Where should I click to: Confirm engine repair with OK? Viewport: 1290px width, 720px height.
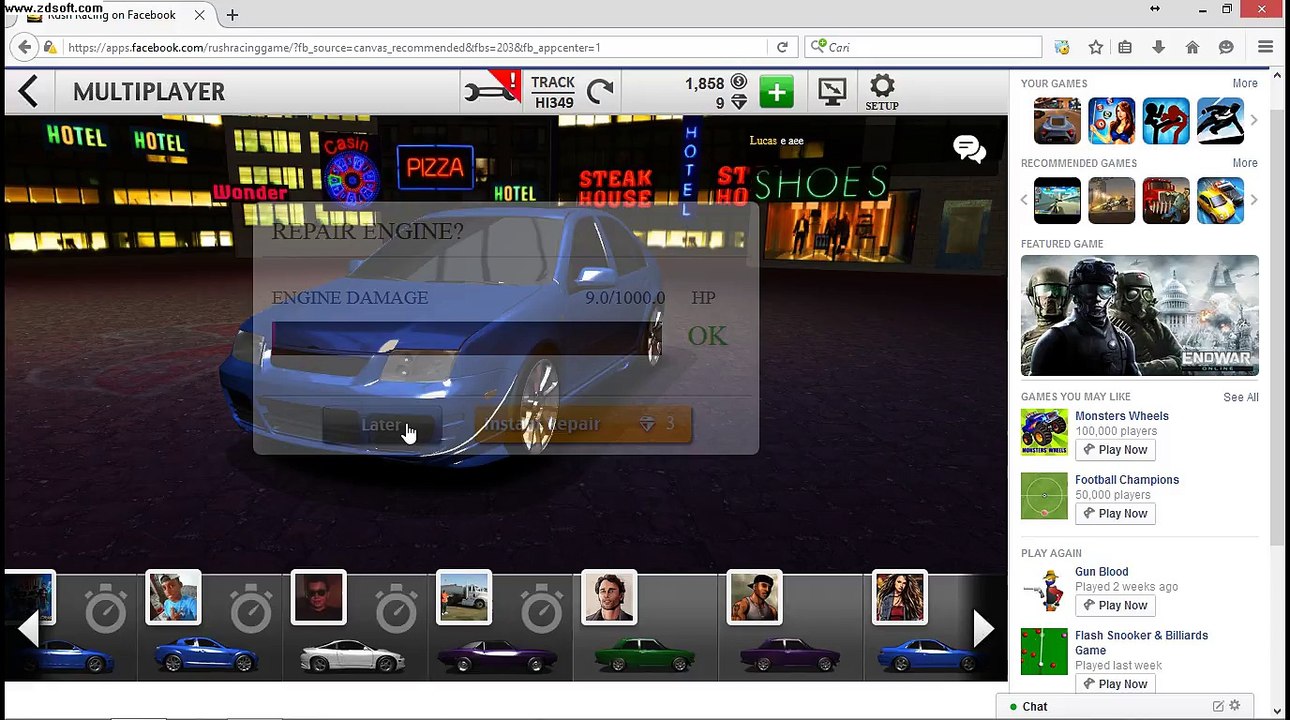707,336
